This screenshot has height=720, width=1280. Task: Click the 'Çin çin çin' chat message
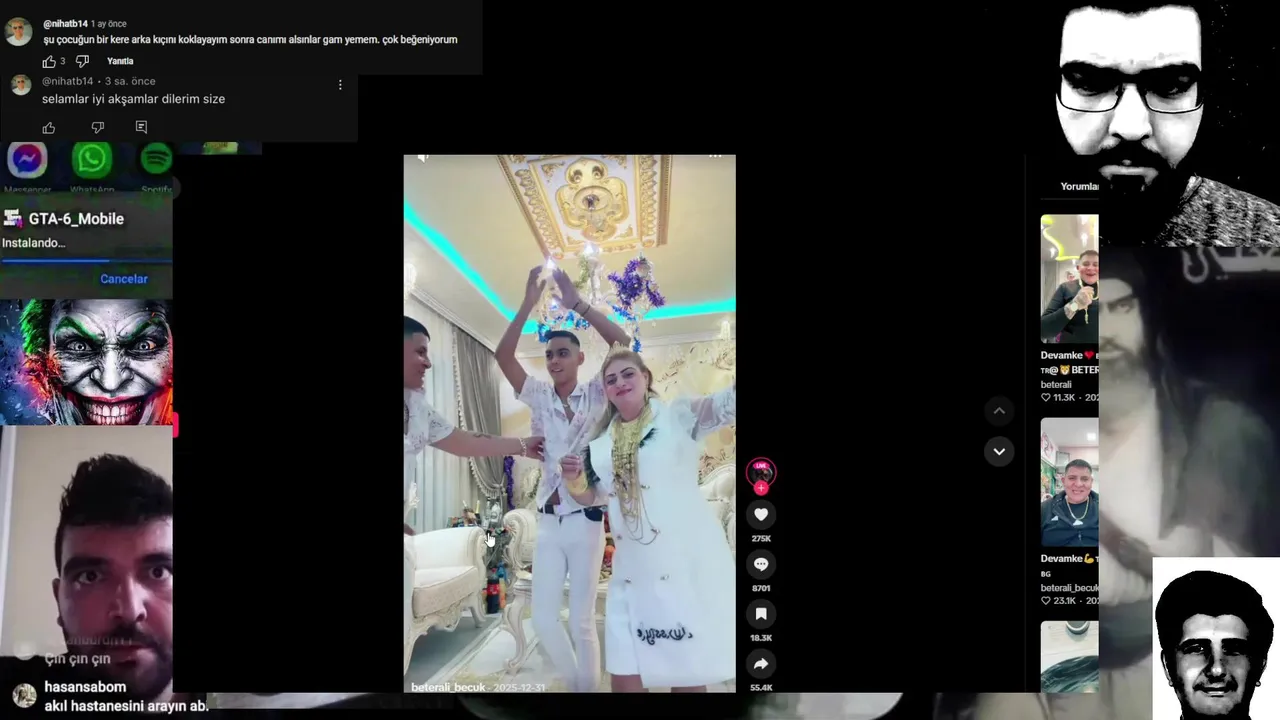click(x=77, y=659)
